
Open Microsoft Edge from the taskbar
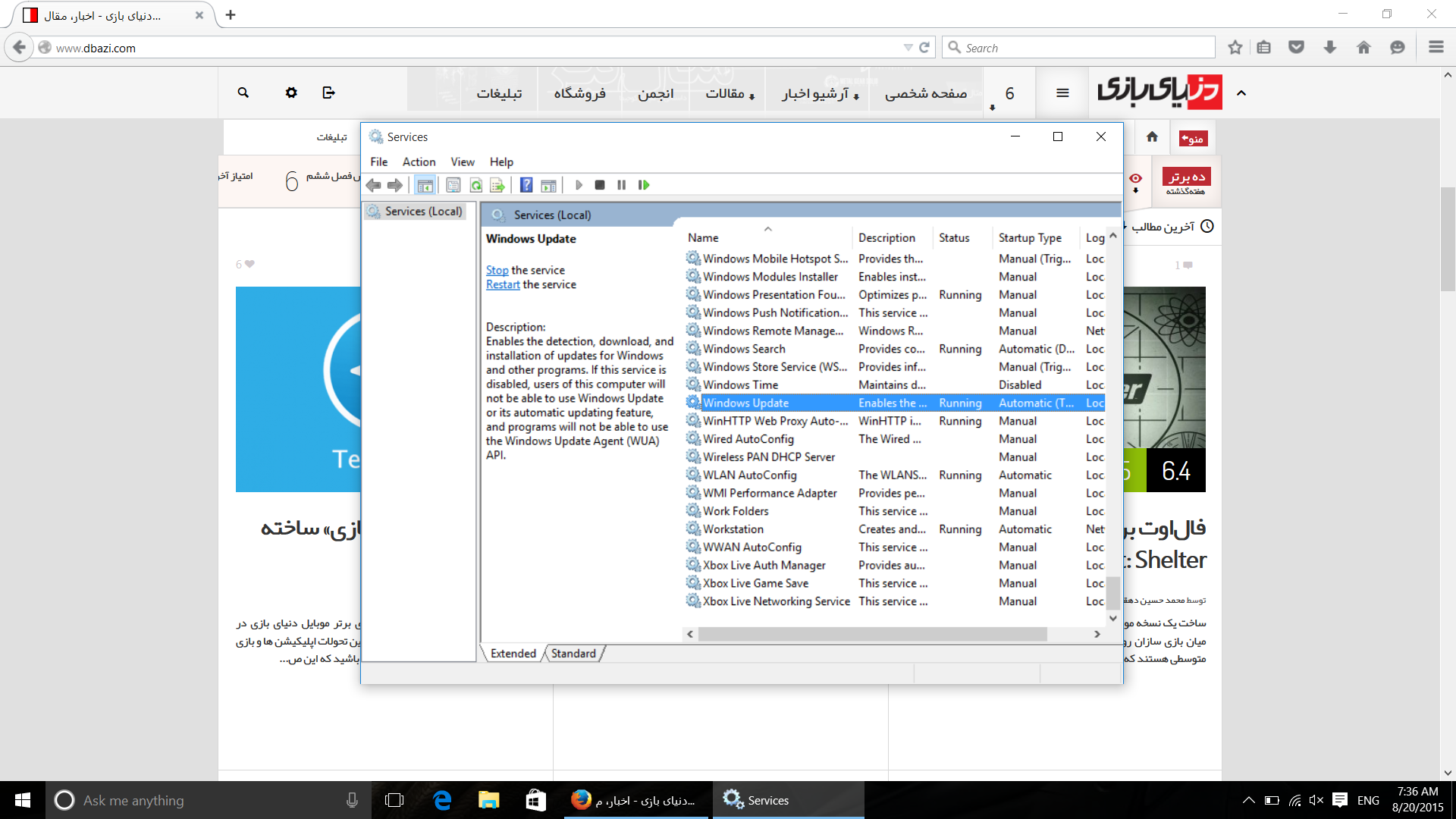coord(442,800)
